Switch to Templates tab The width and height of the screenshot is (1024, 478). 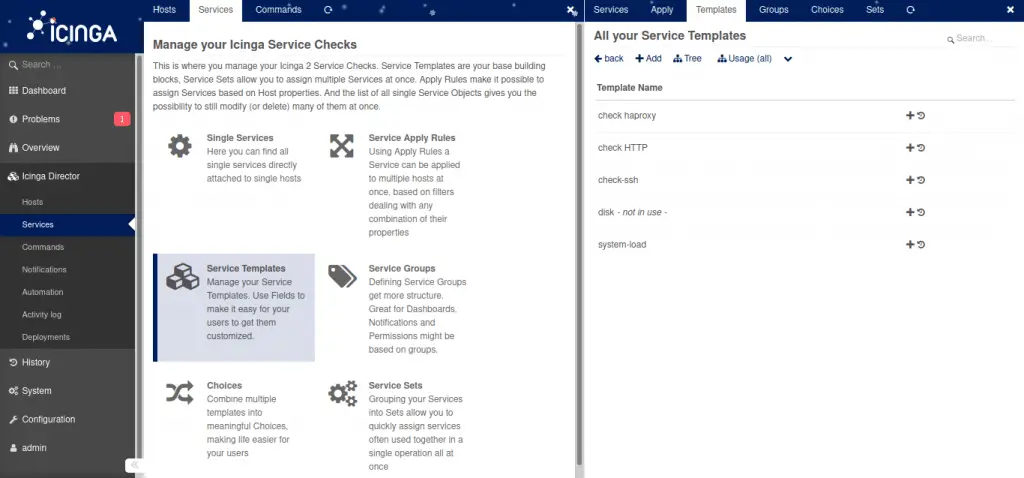coord(716,10)
